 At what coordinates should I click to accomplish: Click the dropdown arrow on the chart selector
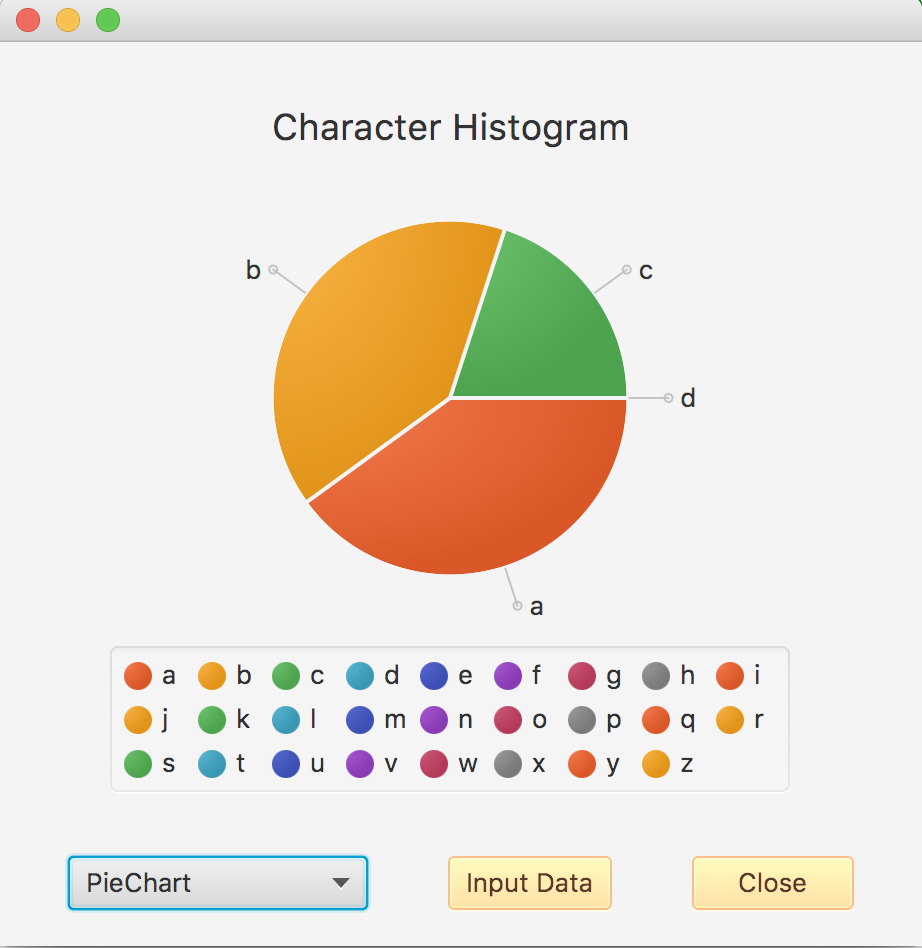pos(342,883)
